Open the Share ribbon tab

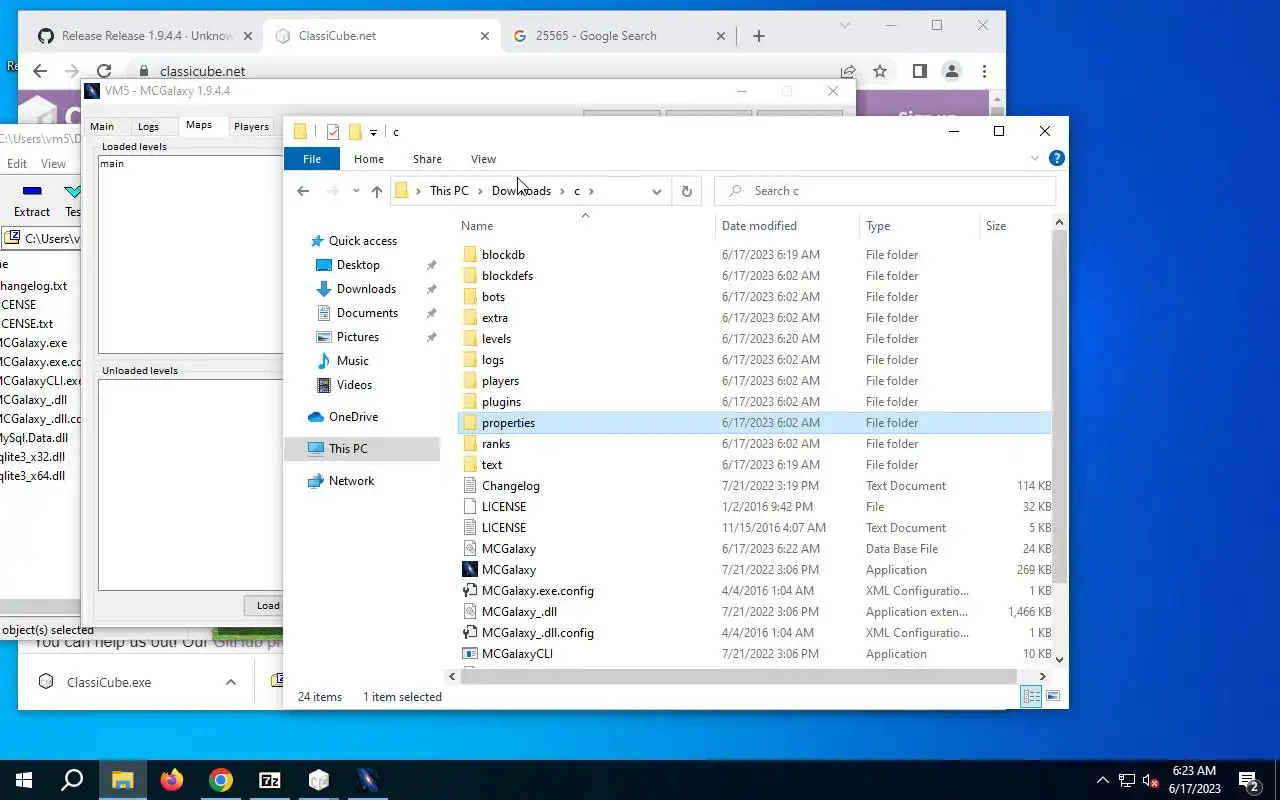427,159
